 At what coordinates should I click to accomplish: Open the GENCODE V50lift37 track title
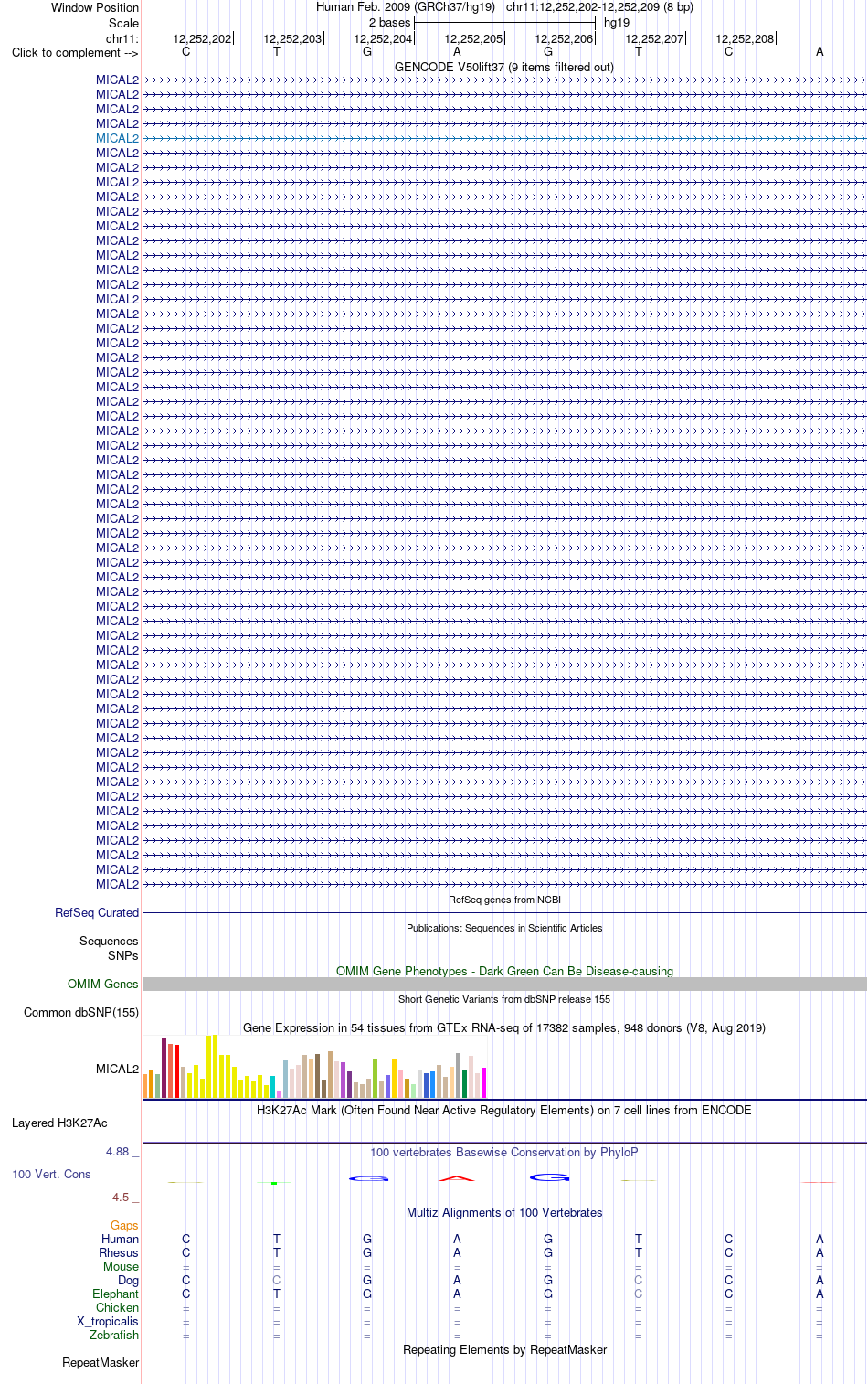[504, 67]
